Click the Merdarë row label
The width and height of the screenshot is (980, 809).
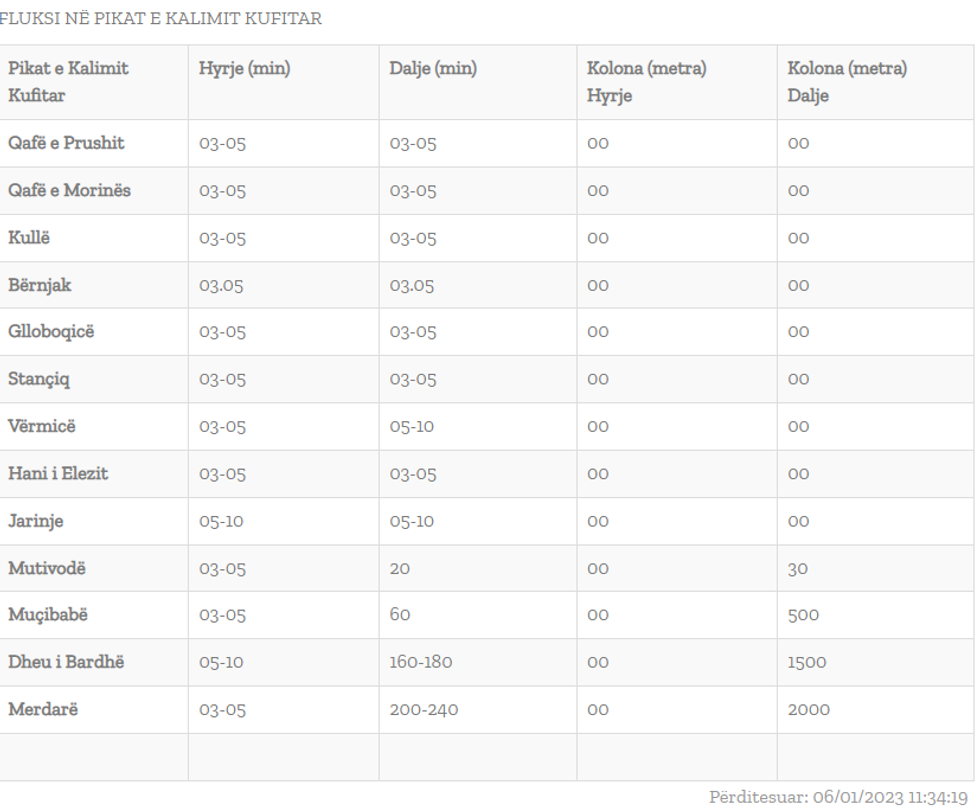point(42,709)
